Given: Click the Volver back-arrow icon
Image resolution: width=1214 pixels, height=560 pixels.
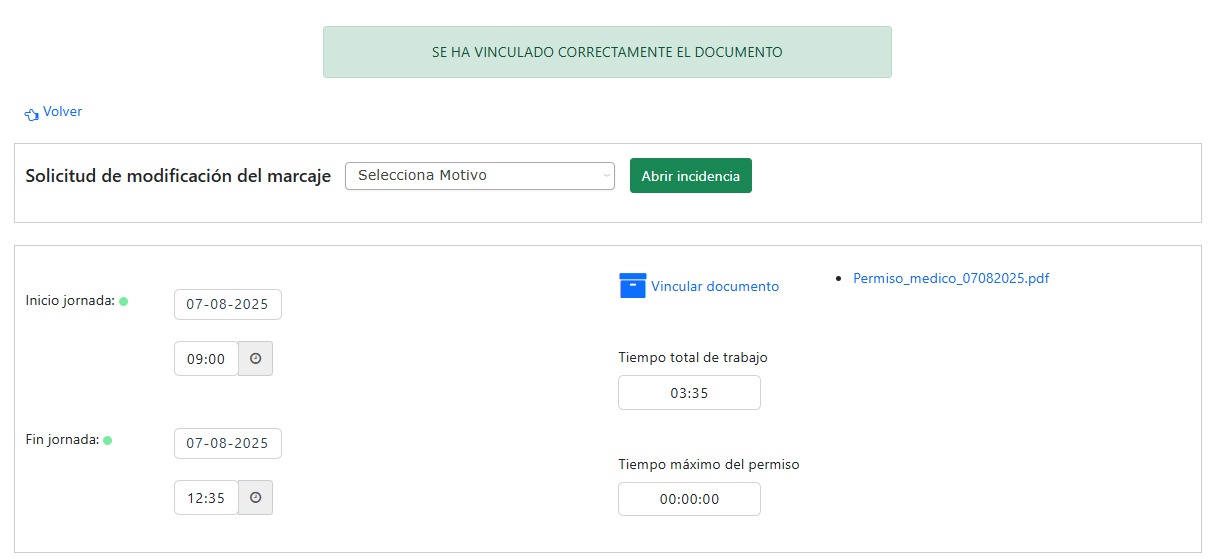Looking at the screenshot, I should (32, 114).
